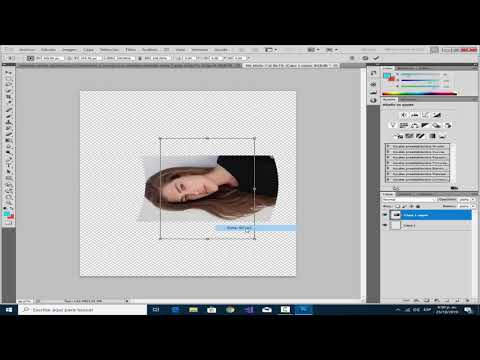Click the foreground cyan color swatch in toolbox
Viewport: 480px width, 360px height.
[x=7, y=214]
